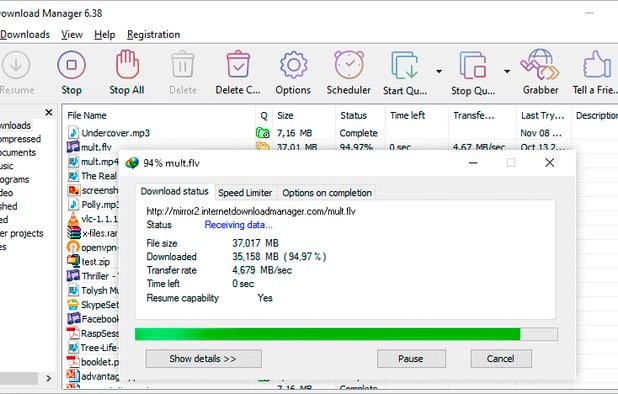
Task: Click the x-files.rar archive icon
Action: pyautogui.click(x=73, y=233)
